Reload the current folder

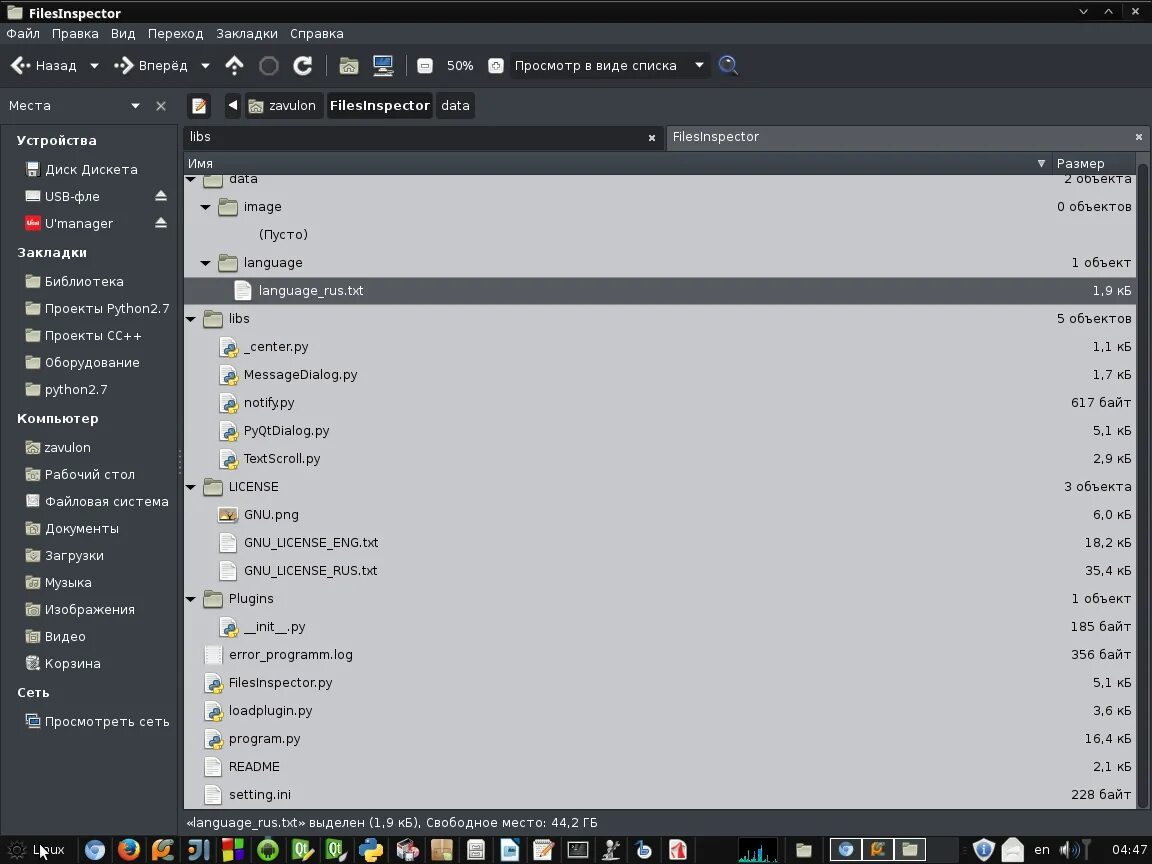point(303,65)
